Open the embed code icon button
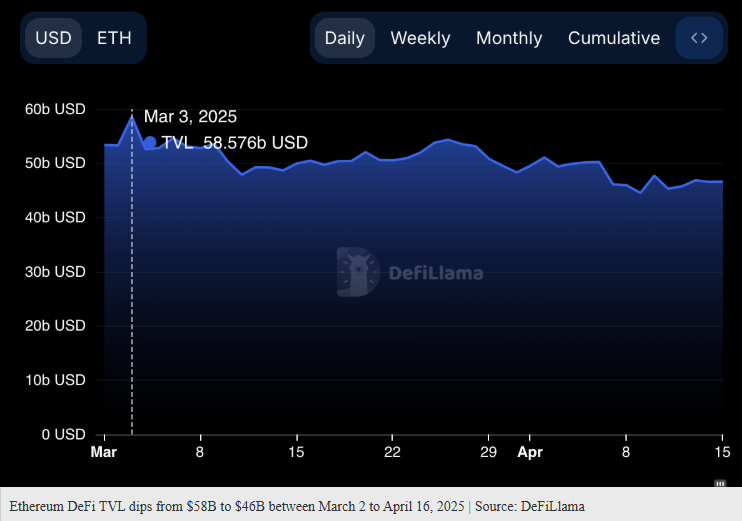This screenshot has height=521, width=742. pos(699,38)
